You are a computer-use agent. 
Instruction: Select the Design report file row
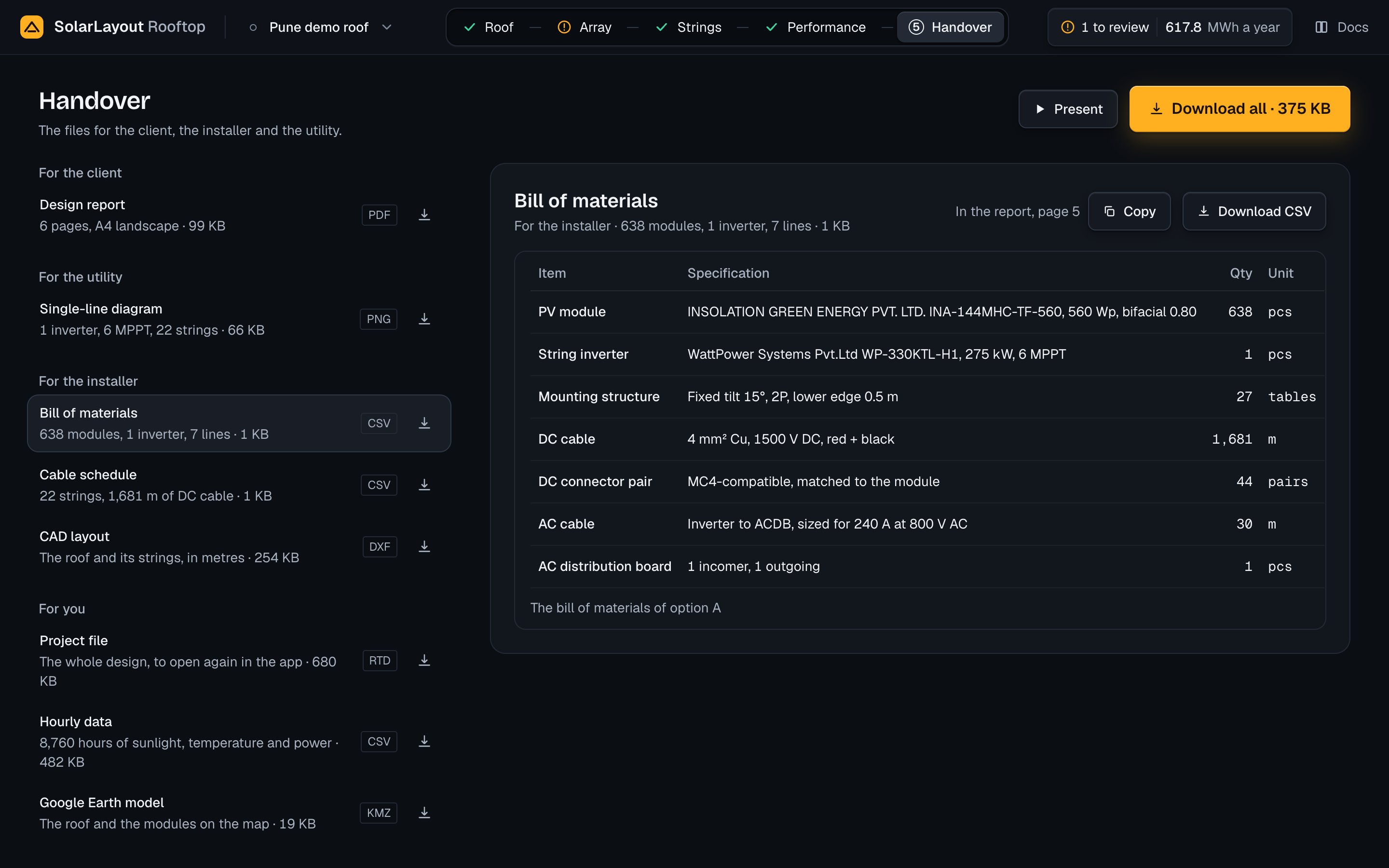coord(239,215)
